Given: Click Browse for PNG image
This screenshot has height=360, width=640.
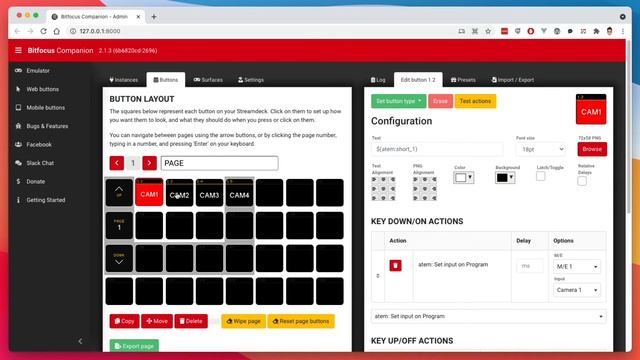Looking at the screenshot, I should coord(592,149).
